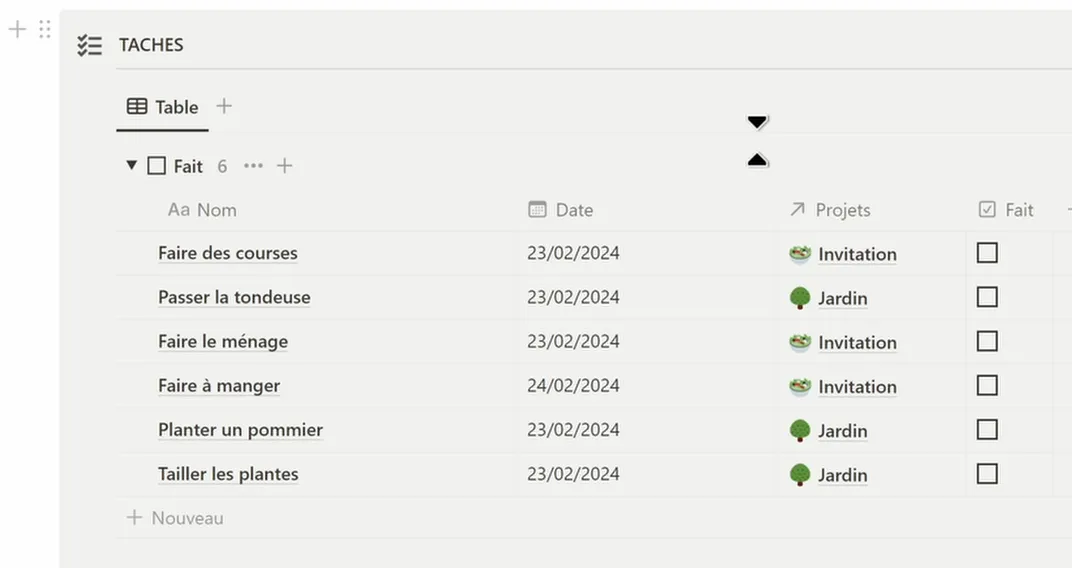The height and width of the screenshot is (568, 1072).
Task: Add a new row with Nouveau
Action: tap(175, 518)
